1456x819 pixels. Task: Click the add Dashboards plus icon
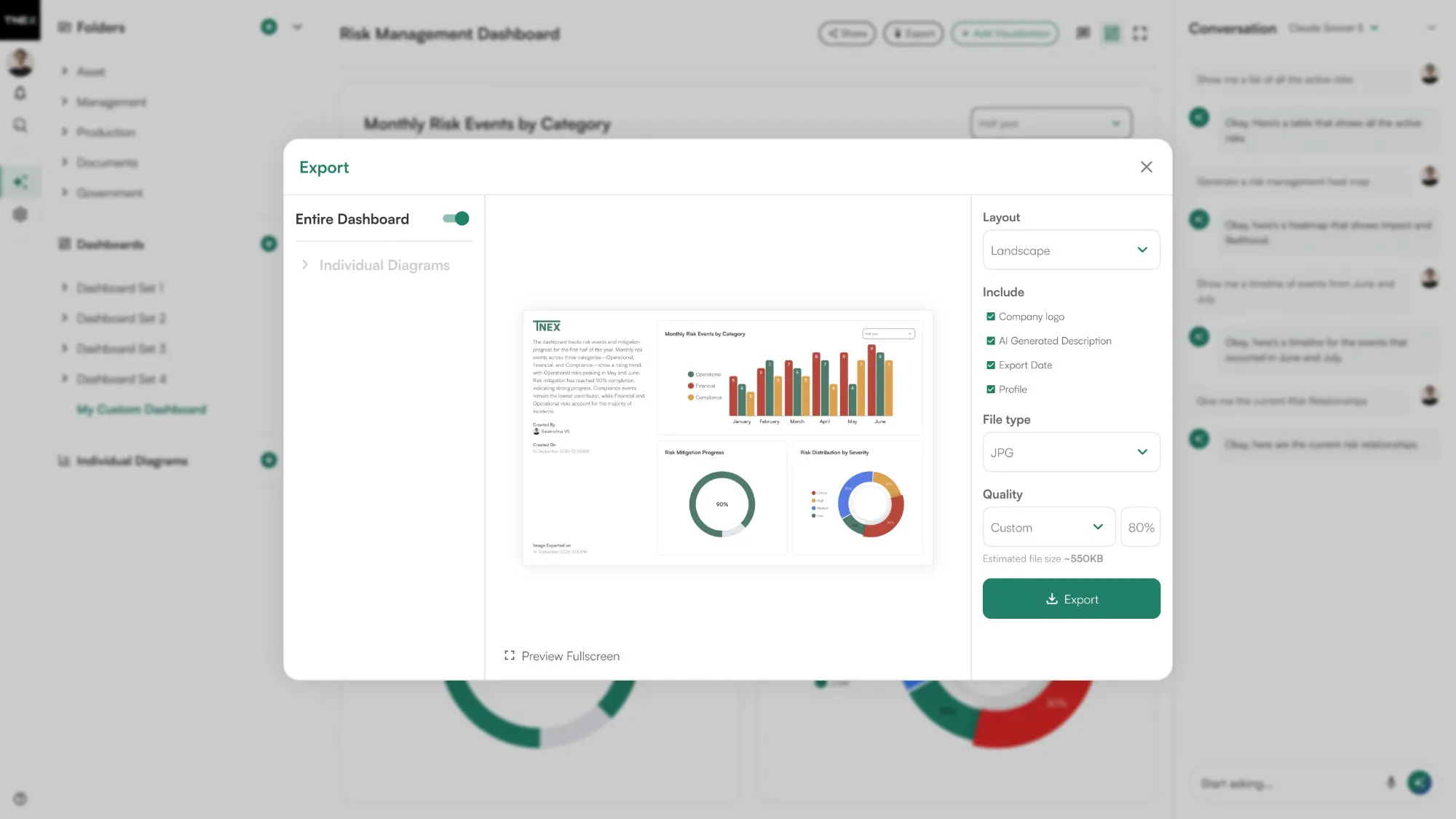(269, 244)
